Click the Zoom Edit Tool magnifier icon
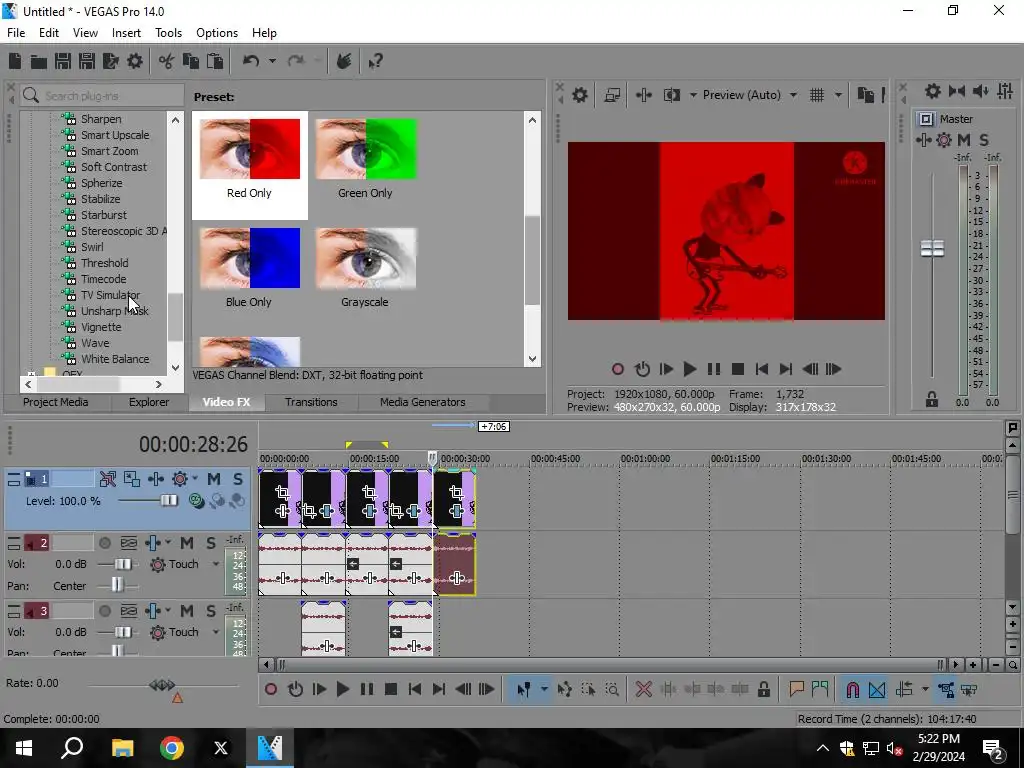The height and width of the screenshot is (768, 1024). 612,689
